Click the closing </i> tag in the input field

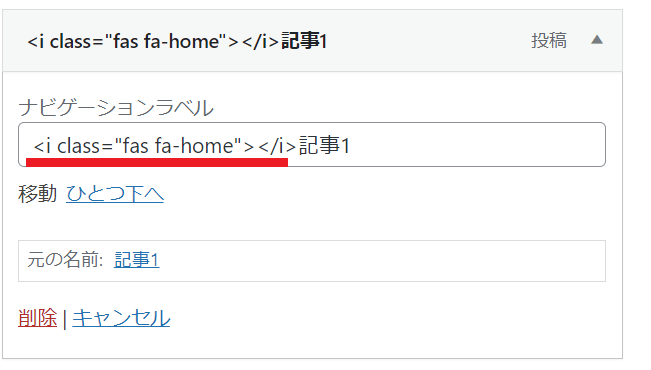point(277,146)
